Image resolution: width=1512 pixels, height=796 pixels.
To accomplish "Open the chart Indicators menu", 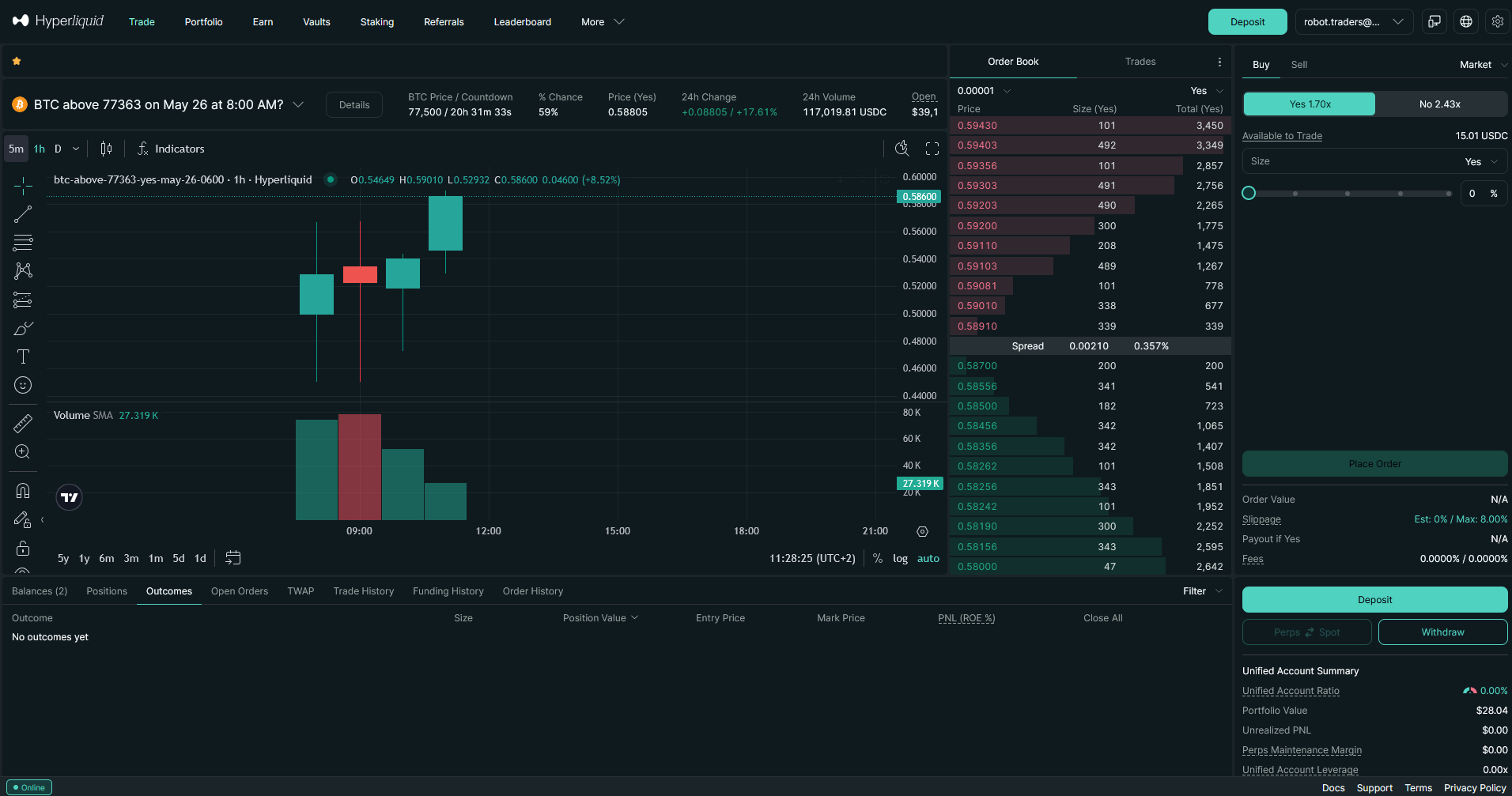I will pos(171,149).
